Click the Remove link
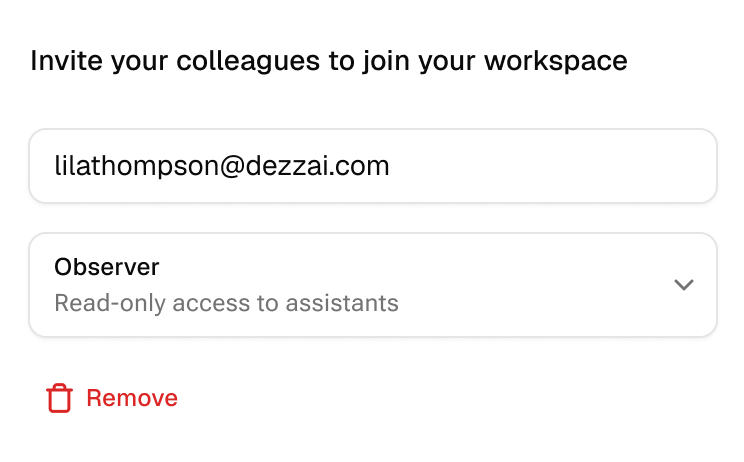The height and width of the screenshot is (462, 744). point(132,398)
